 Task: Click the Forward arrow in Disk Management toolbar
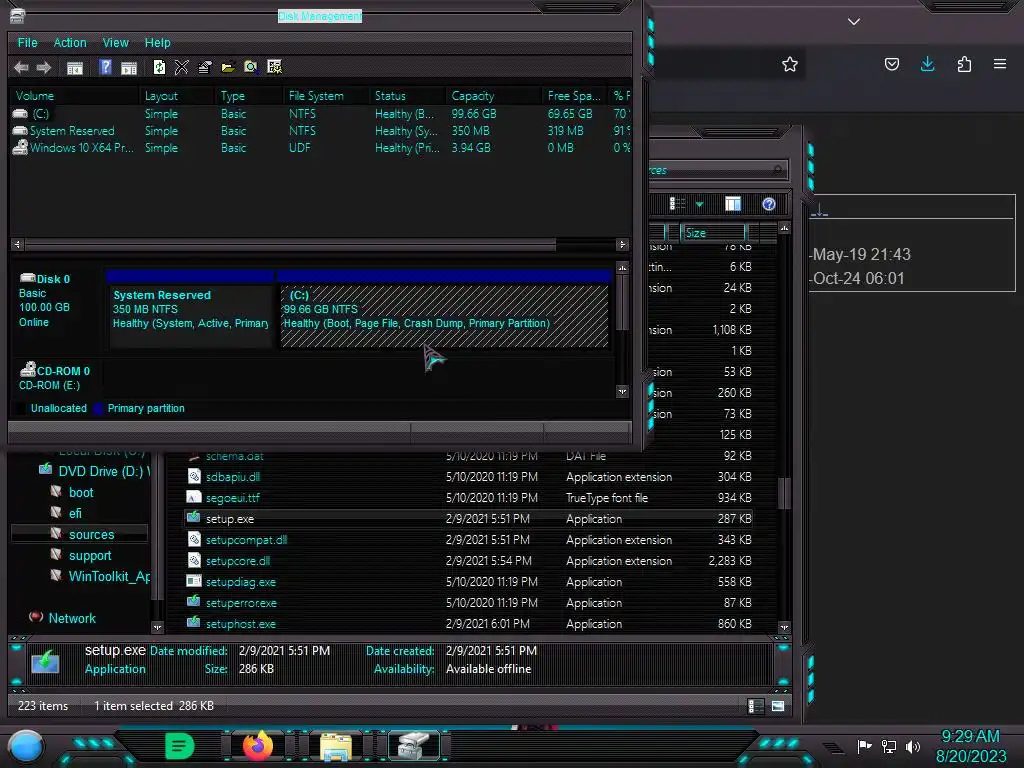pyautogui.click(x=44, y=67)
